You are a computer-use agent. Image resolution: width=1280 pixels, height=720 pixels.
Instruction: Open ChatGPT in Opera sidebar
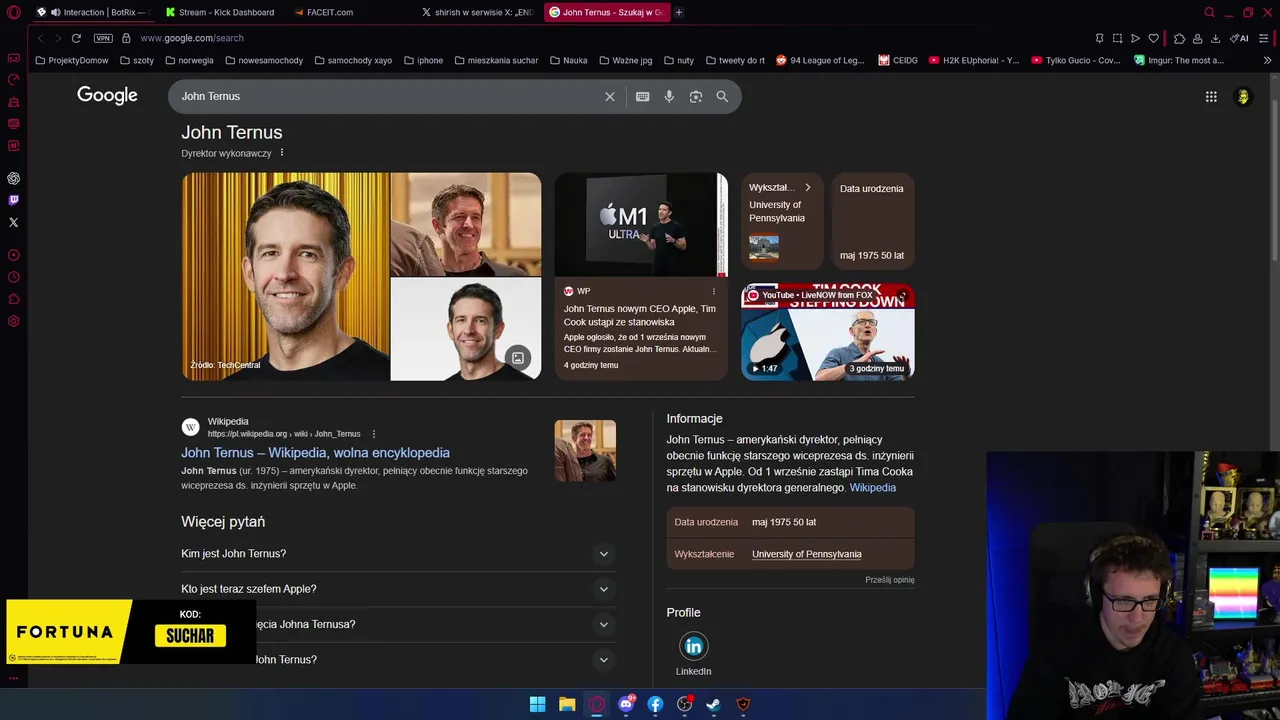coord(13,178)
